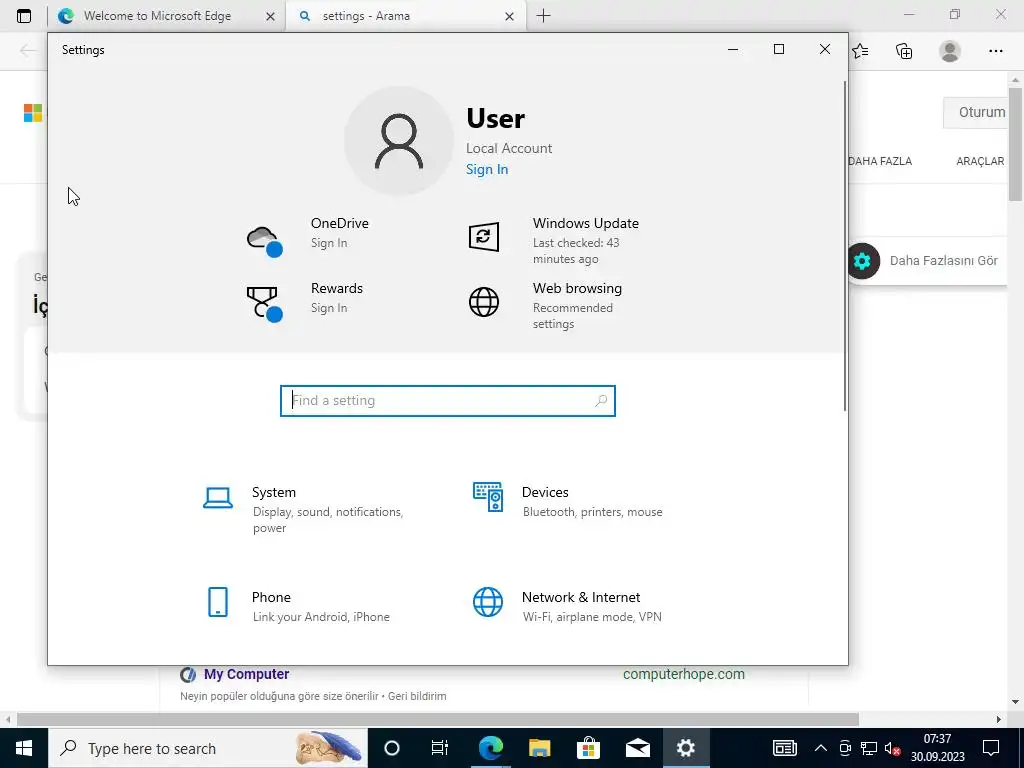
Task: Open a new tab in Edge
Action: (543, 16)
